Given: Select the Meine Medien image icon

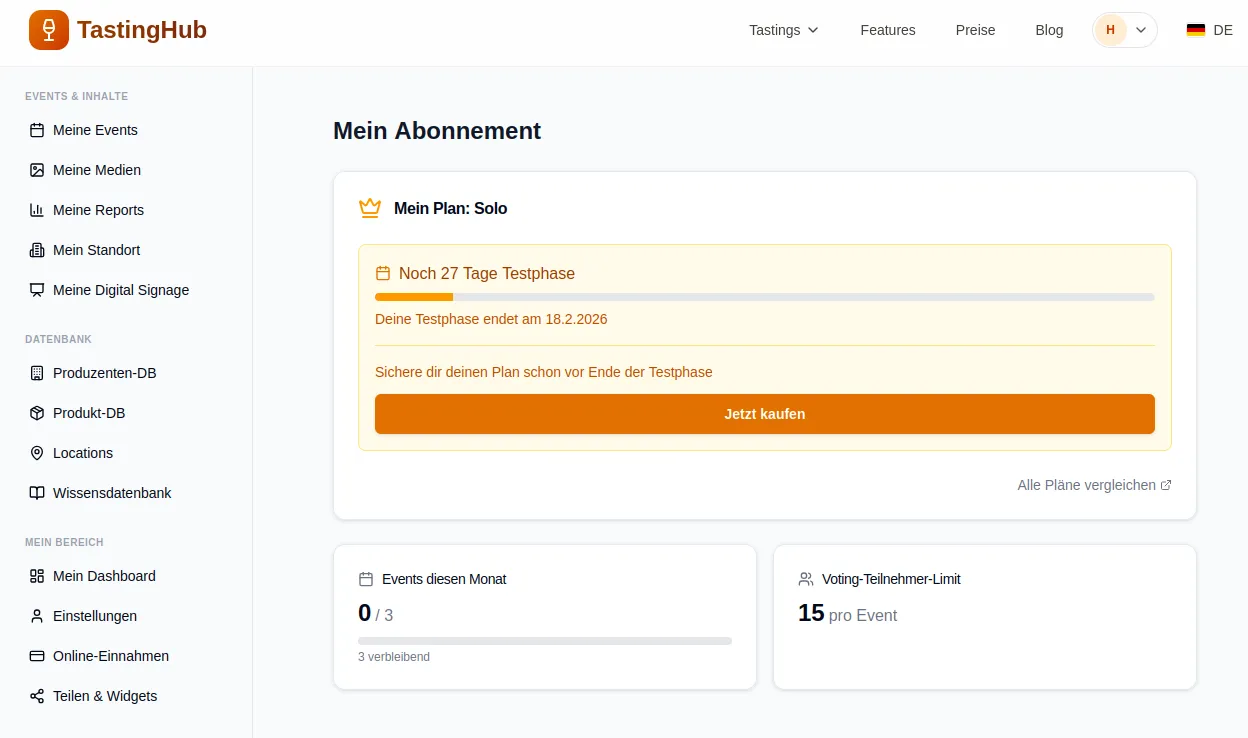Looking at the screenshot, I should tap(37, 170).
